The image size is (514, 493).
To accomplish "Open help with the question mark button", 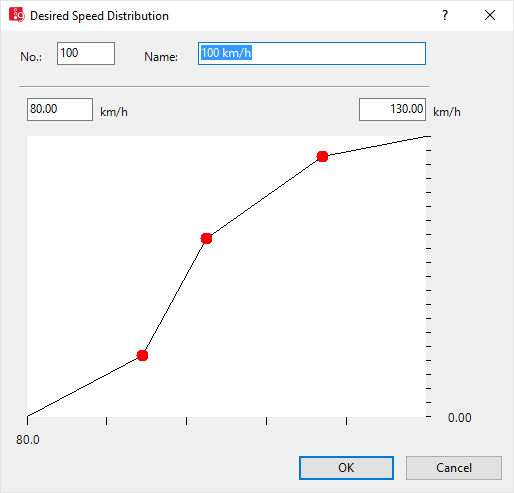I will (x=445, y=15).
